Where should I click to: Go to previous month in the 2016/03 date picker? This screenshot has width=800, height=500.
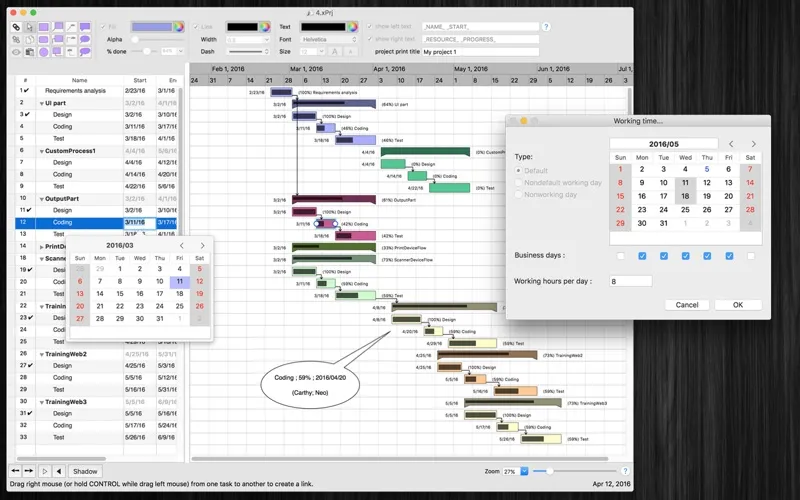182,245
